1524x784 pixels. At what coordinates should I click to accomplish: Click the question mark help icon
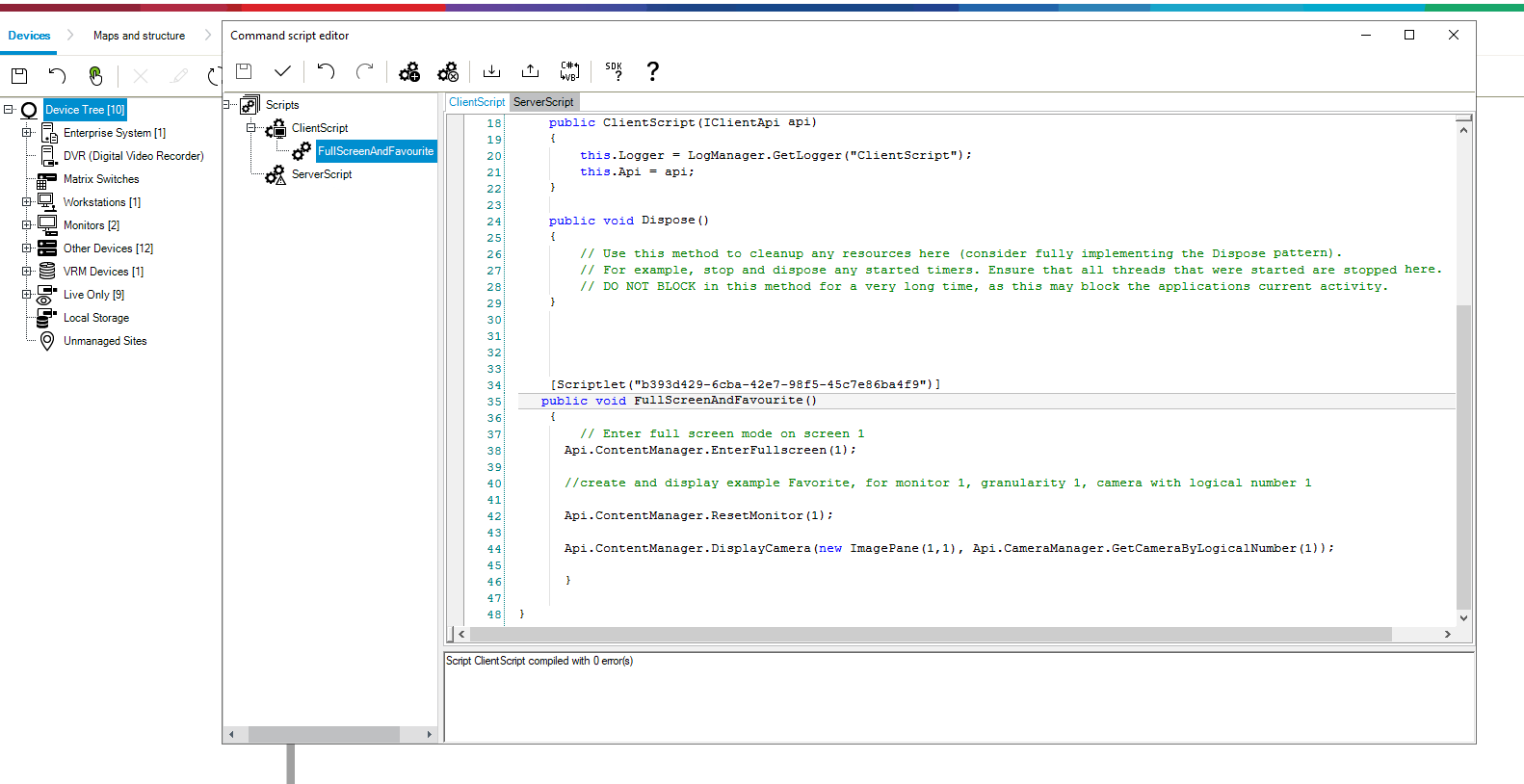pyautogui.click(x=652, y=71)
